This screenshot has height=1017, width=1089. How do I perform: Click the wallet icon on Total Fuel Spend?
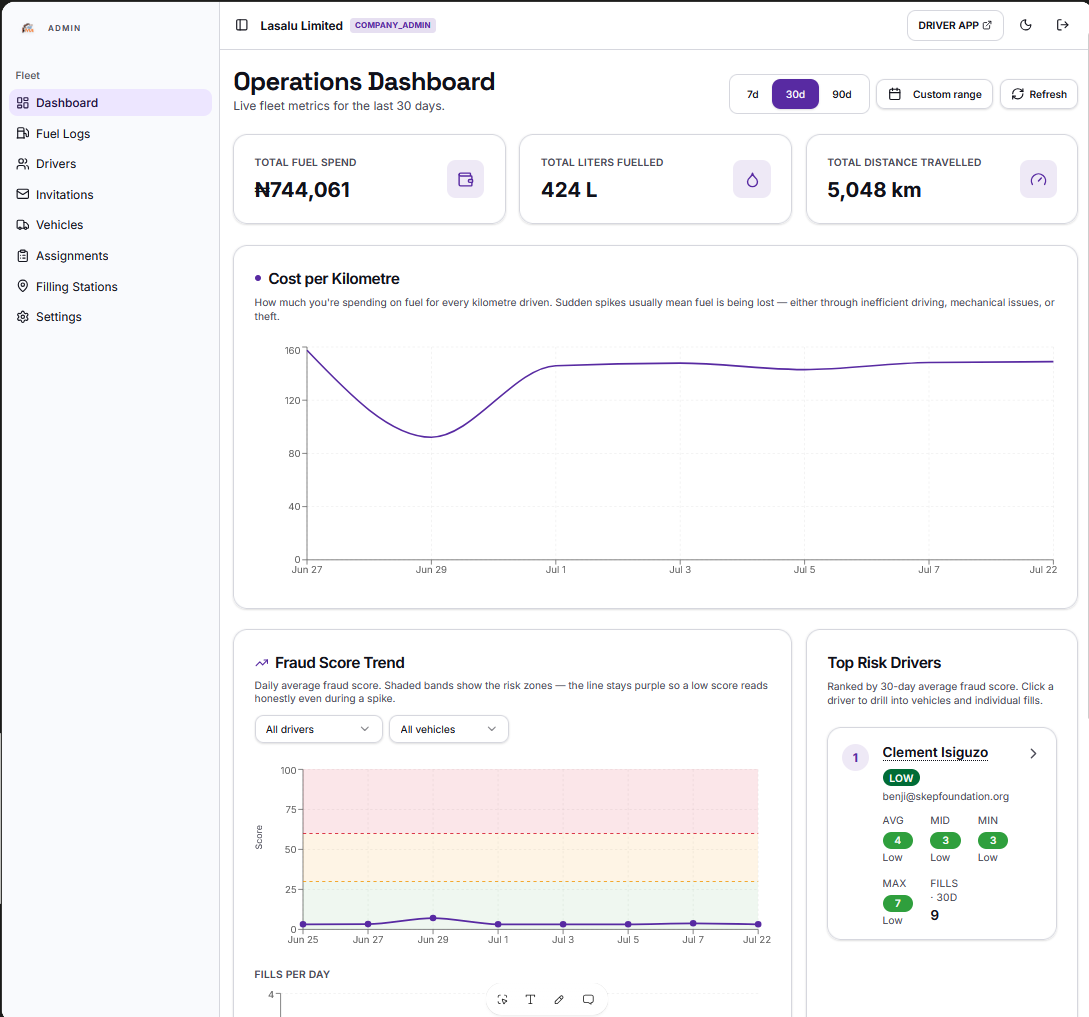coord(465,179)
